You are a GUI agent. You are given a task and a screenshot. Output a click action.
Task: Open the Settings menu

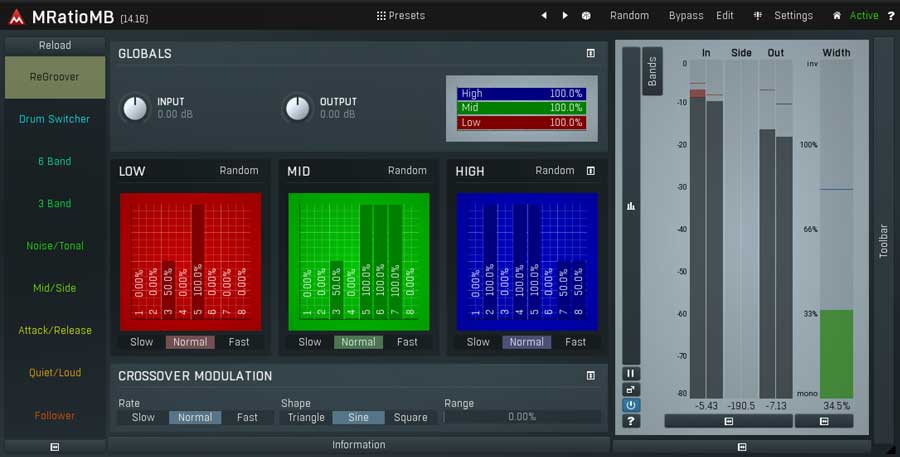[793, 16]
